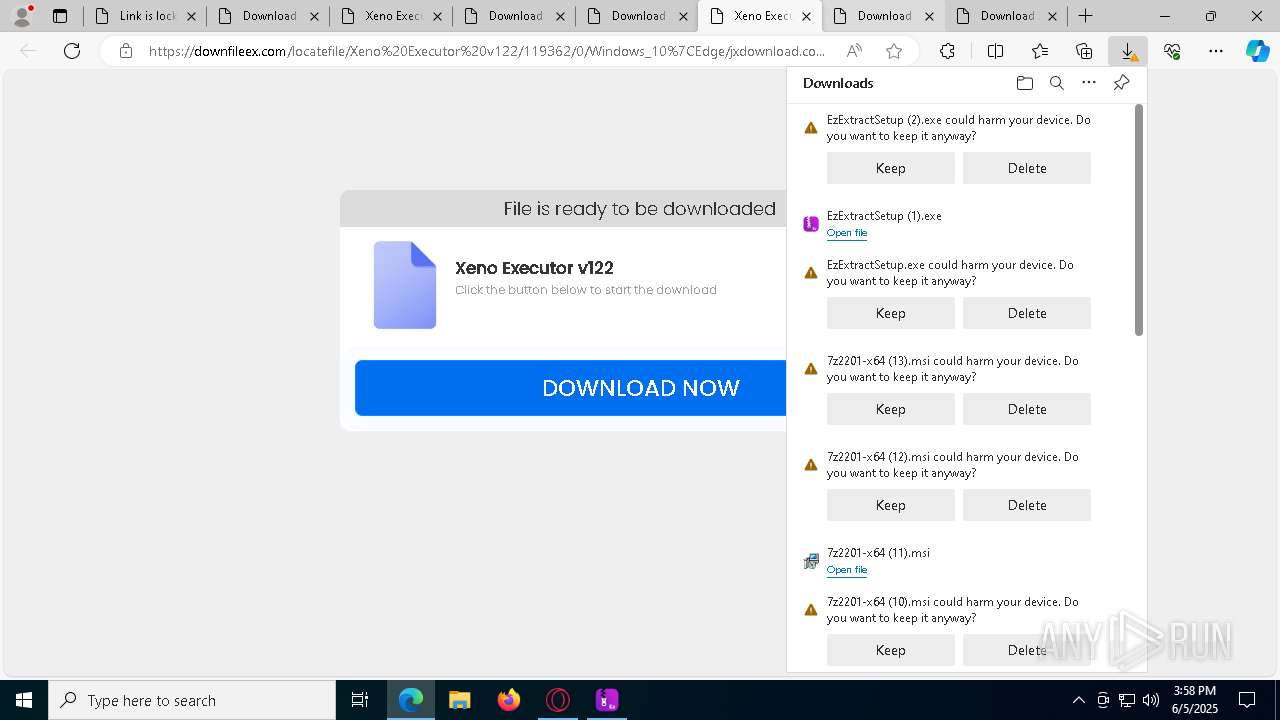Delete EzExtractSetup (2).exe
Screen dimensions: 1280x720
pos(1026,168)
